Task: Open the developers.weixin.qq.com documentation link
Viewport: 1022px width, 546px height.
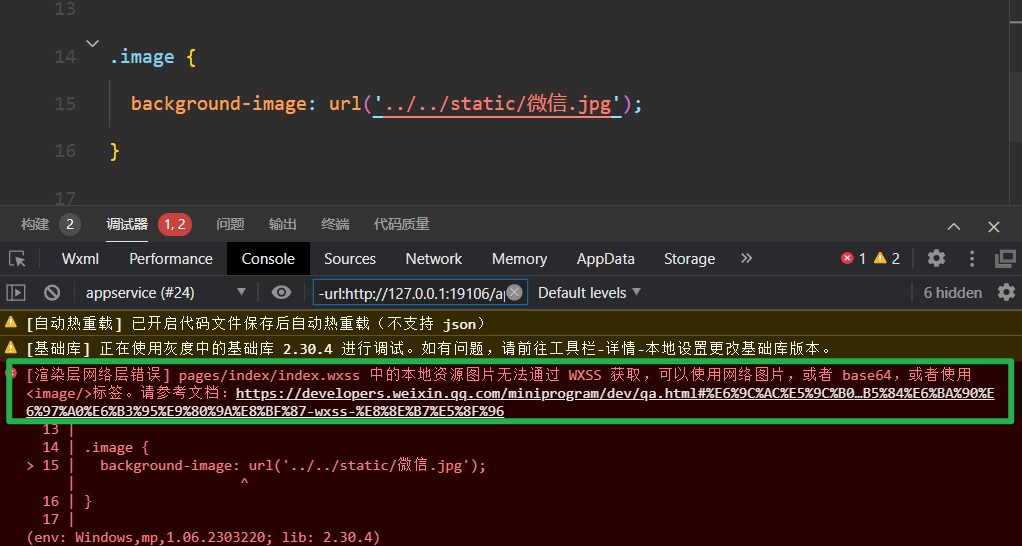Action: [x=614, y=393]
